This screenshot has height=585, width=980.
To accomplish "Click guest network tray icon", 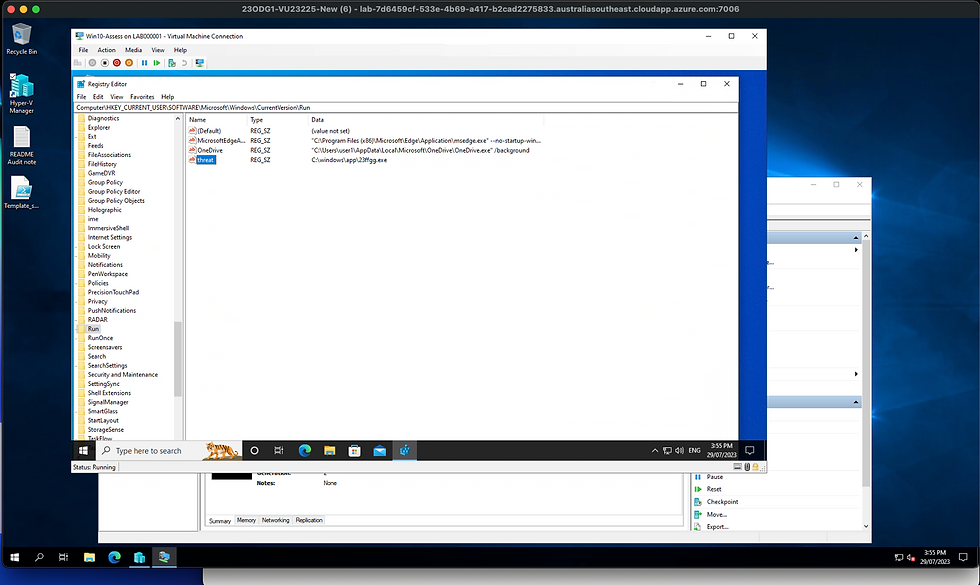I will tap(668, 451).
